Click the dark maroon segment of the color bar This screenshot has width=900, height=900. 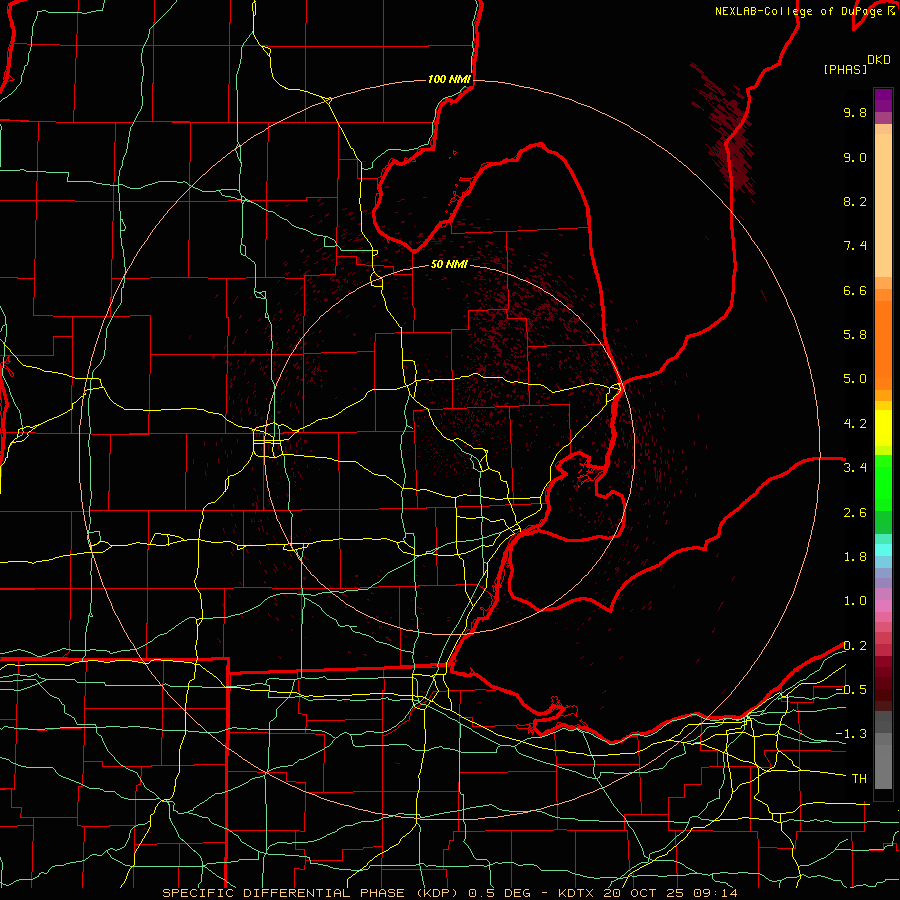[883, 683]
